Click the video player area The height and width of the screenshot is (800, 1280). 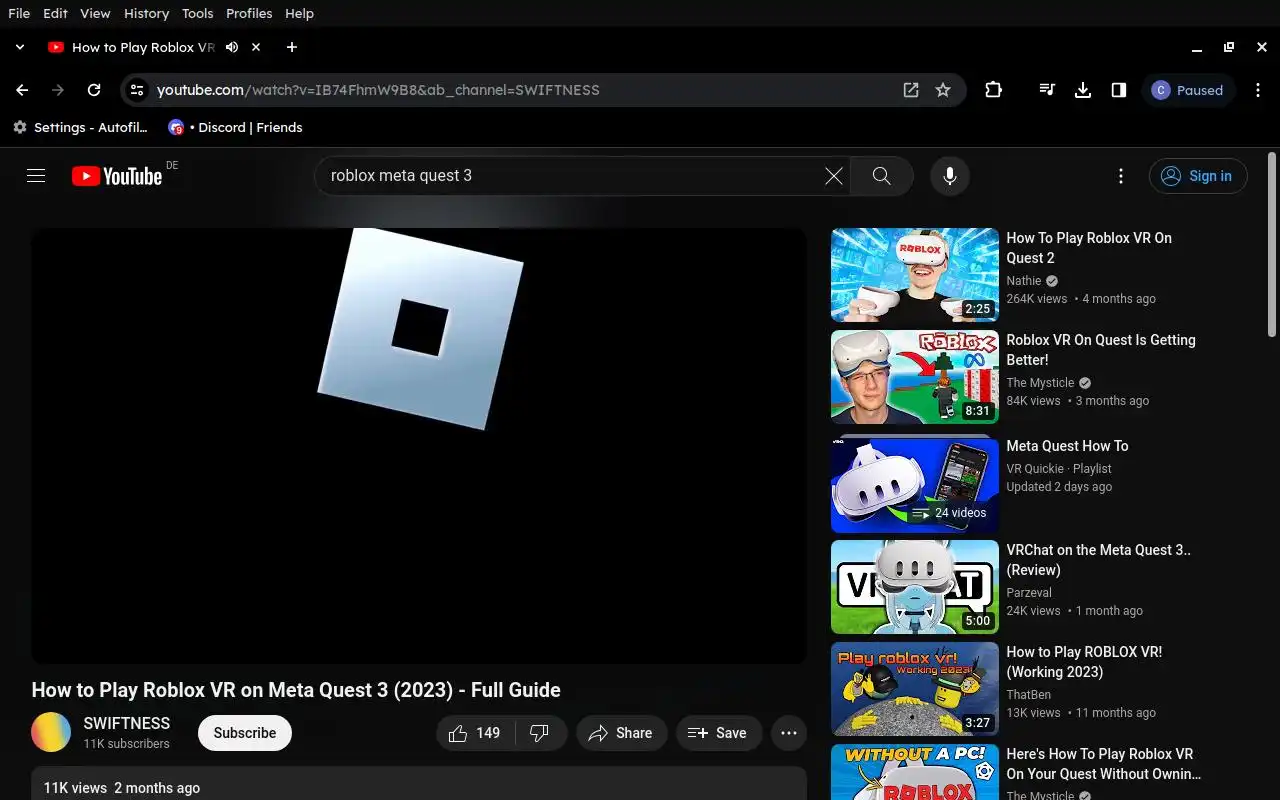[x=419, y=446]
